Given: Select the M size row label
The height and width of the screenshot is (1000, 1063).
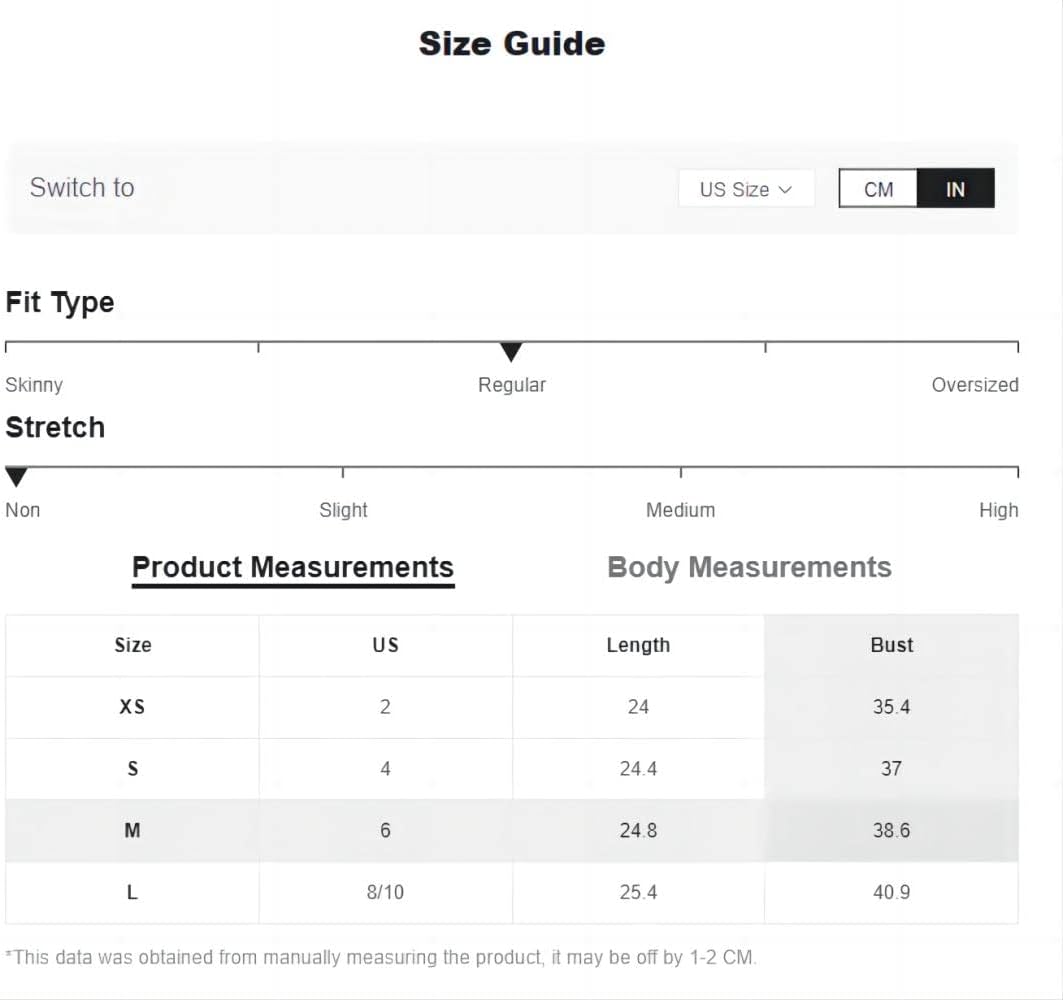Looking at the screenshot, I should coord(132,831).
